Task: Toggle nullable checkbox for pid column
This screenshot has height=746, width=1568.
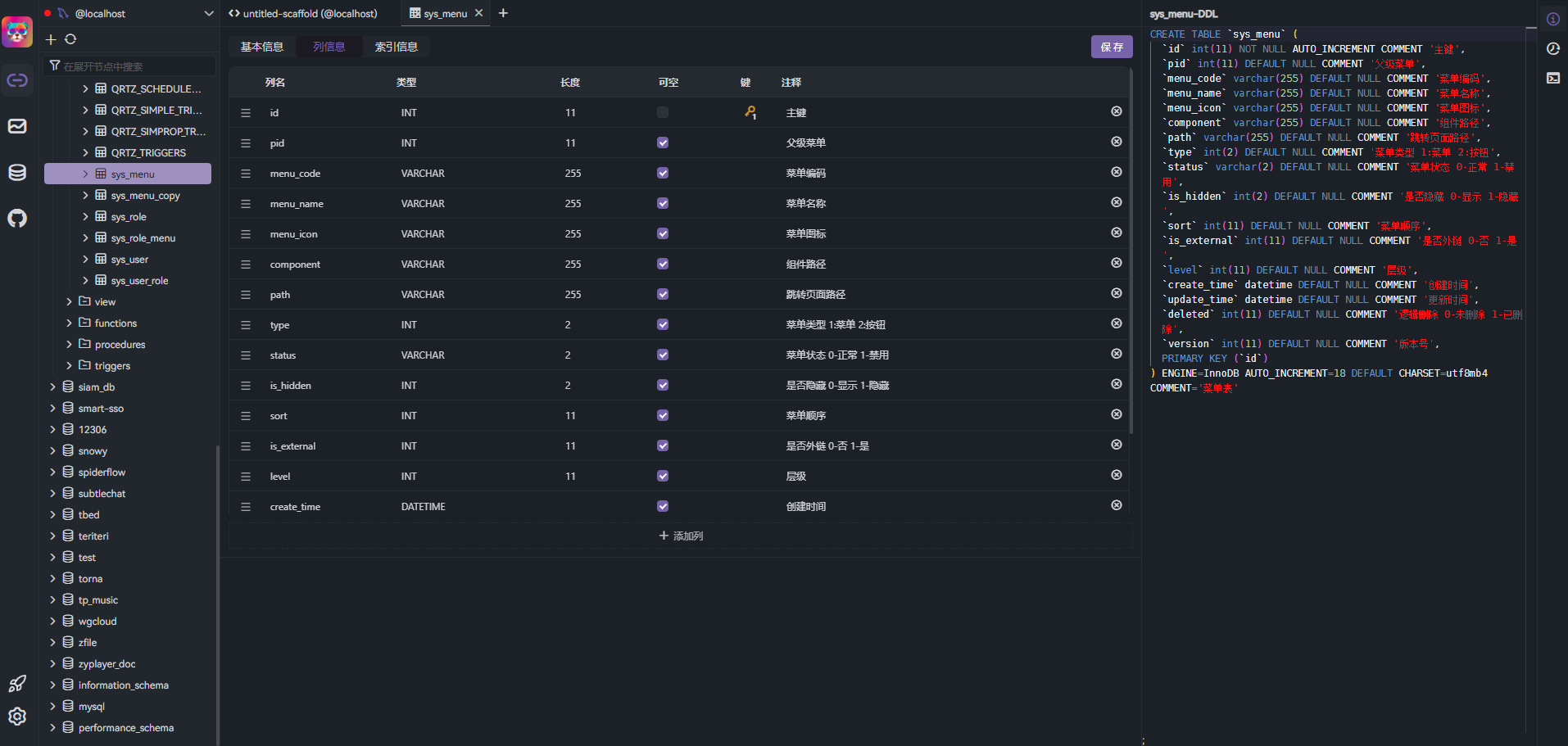Action: click(663, 142)
